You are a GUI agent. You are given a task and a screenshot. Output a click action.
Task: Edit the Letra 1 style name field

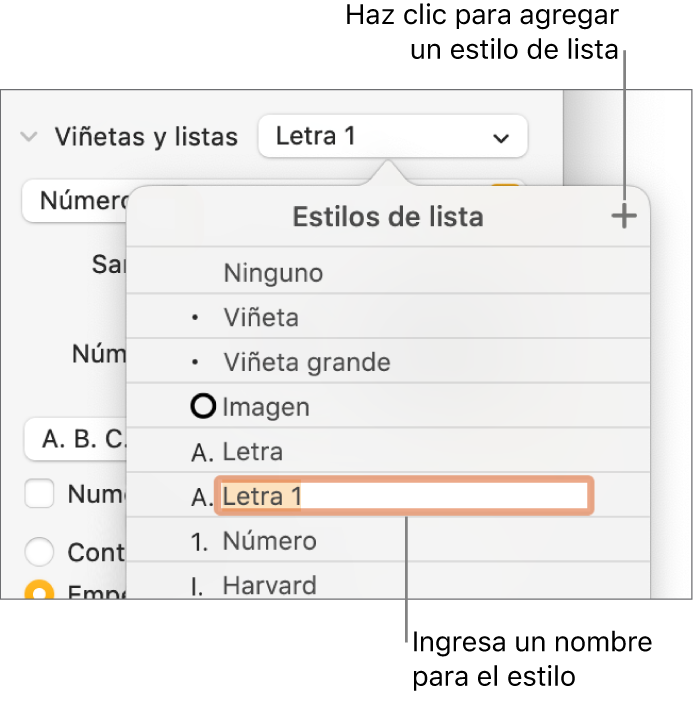pyautogui.click(x=404, y=496)
